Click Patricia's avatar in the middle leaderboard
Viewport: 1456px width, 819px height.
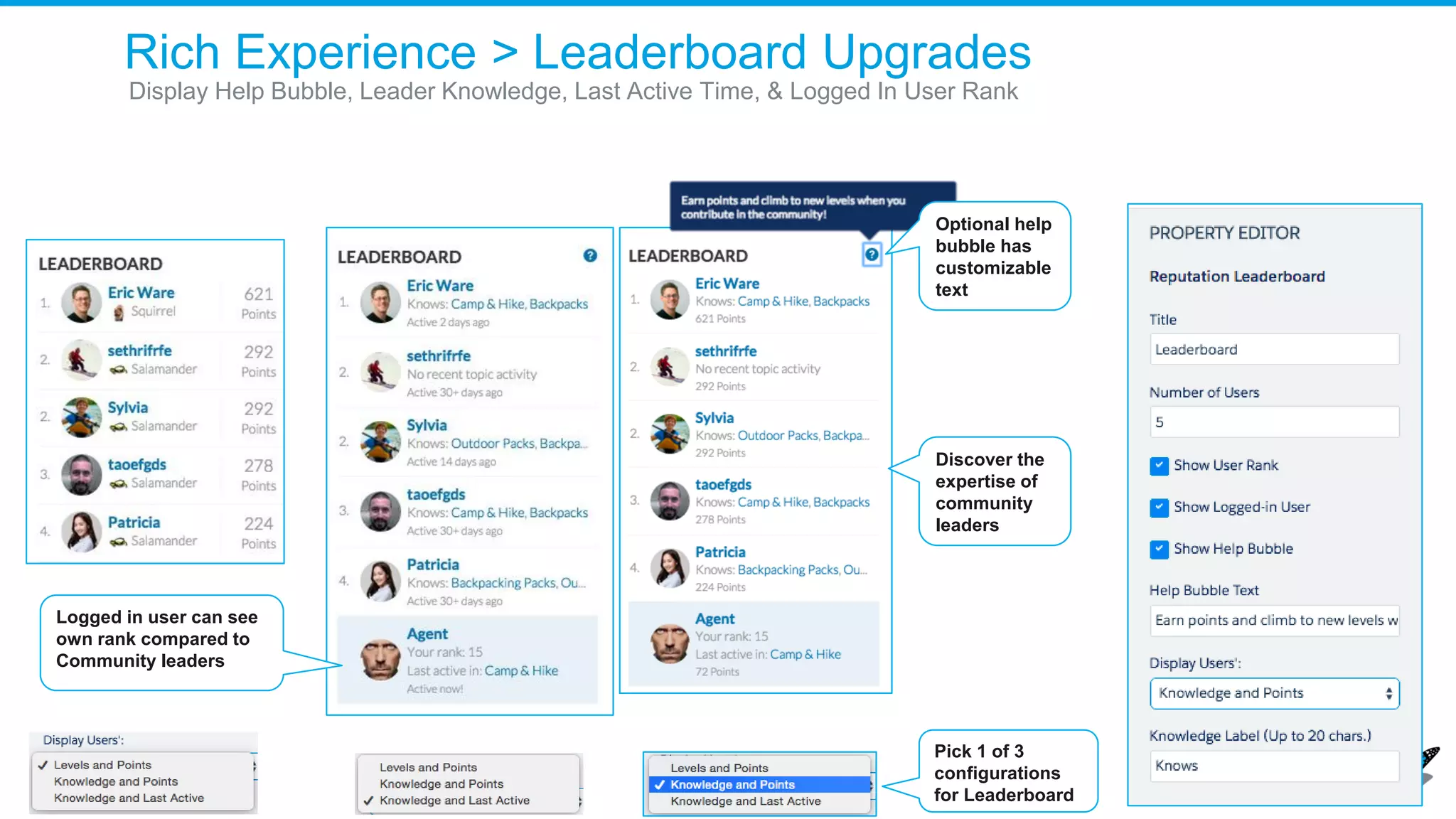coord(380,582)
